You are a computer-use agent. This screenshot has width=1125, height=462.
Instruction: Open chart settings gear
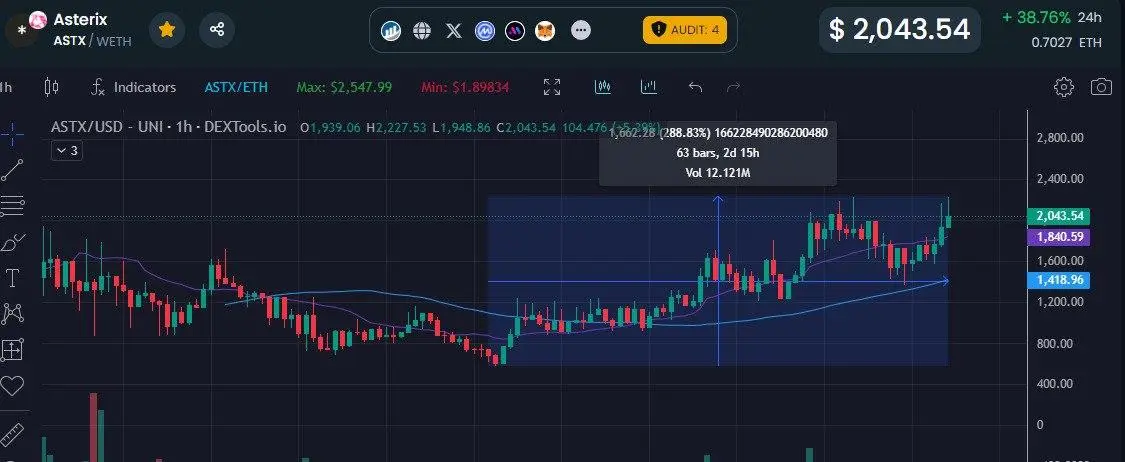(x=1064, y=88)
